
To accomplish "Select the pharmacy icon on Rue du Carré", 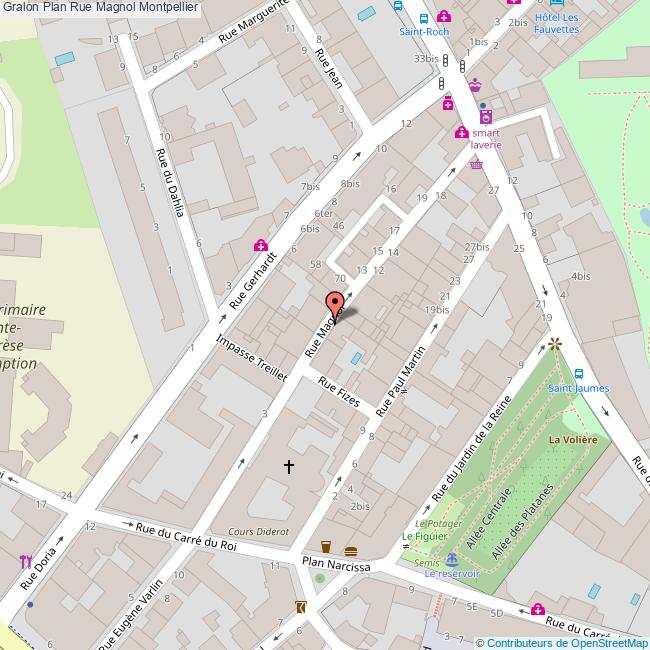I will pos(538,609).
